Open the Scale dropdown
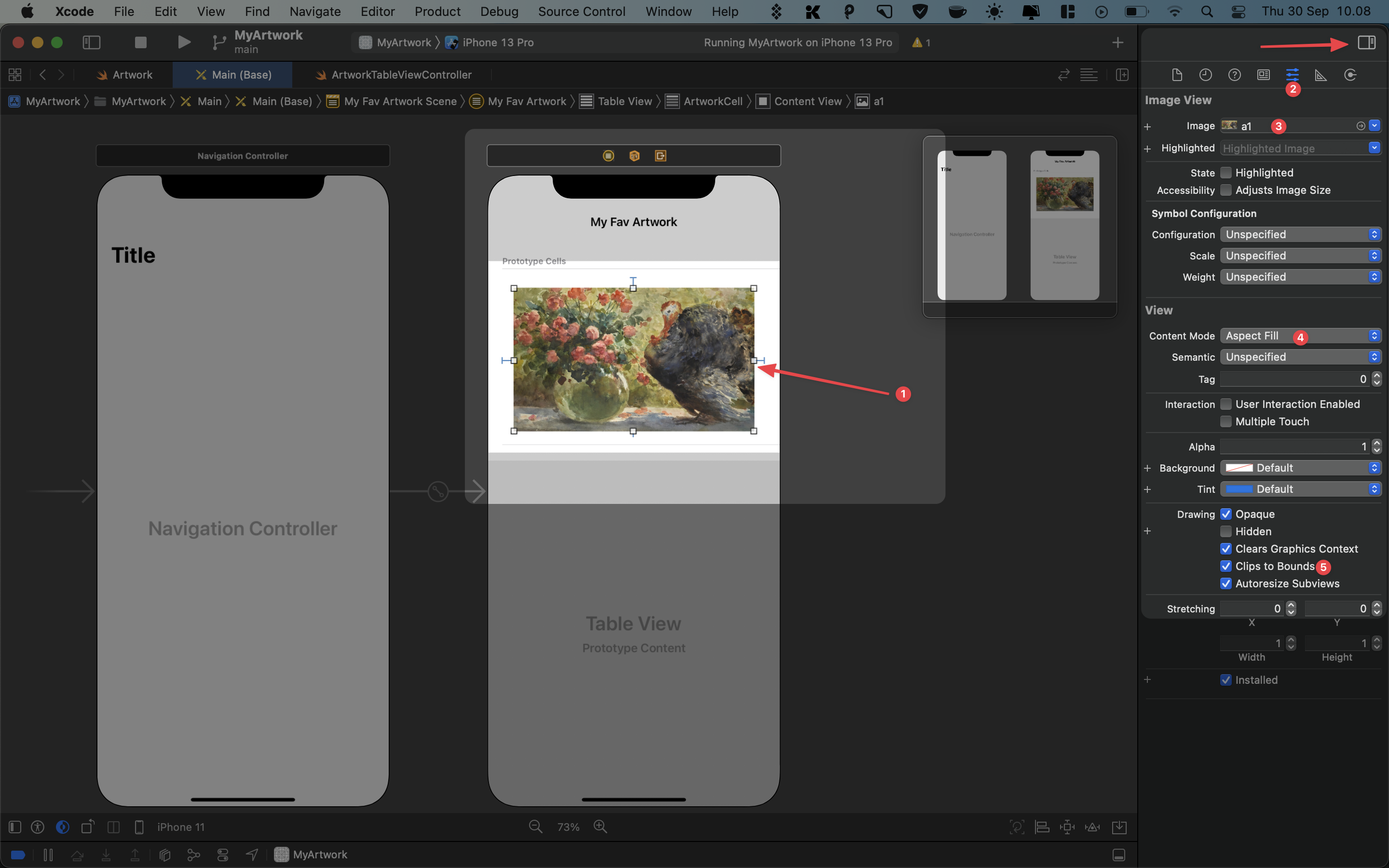This screenshot has height=868, width=1389. pyautogui.click(x=1300, y=256)
